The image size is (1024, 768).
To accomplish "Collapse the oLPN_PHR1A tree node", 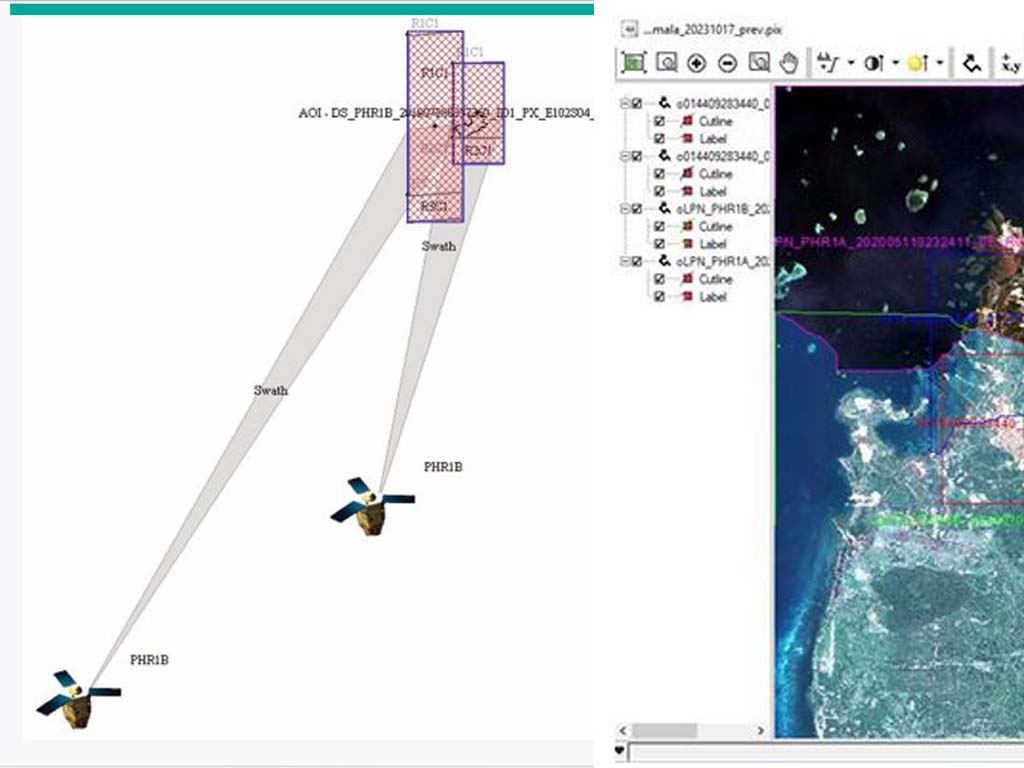I will click(624, 262).
